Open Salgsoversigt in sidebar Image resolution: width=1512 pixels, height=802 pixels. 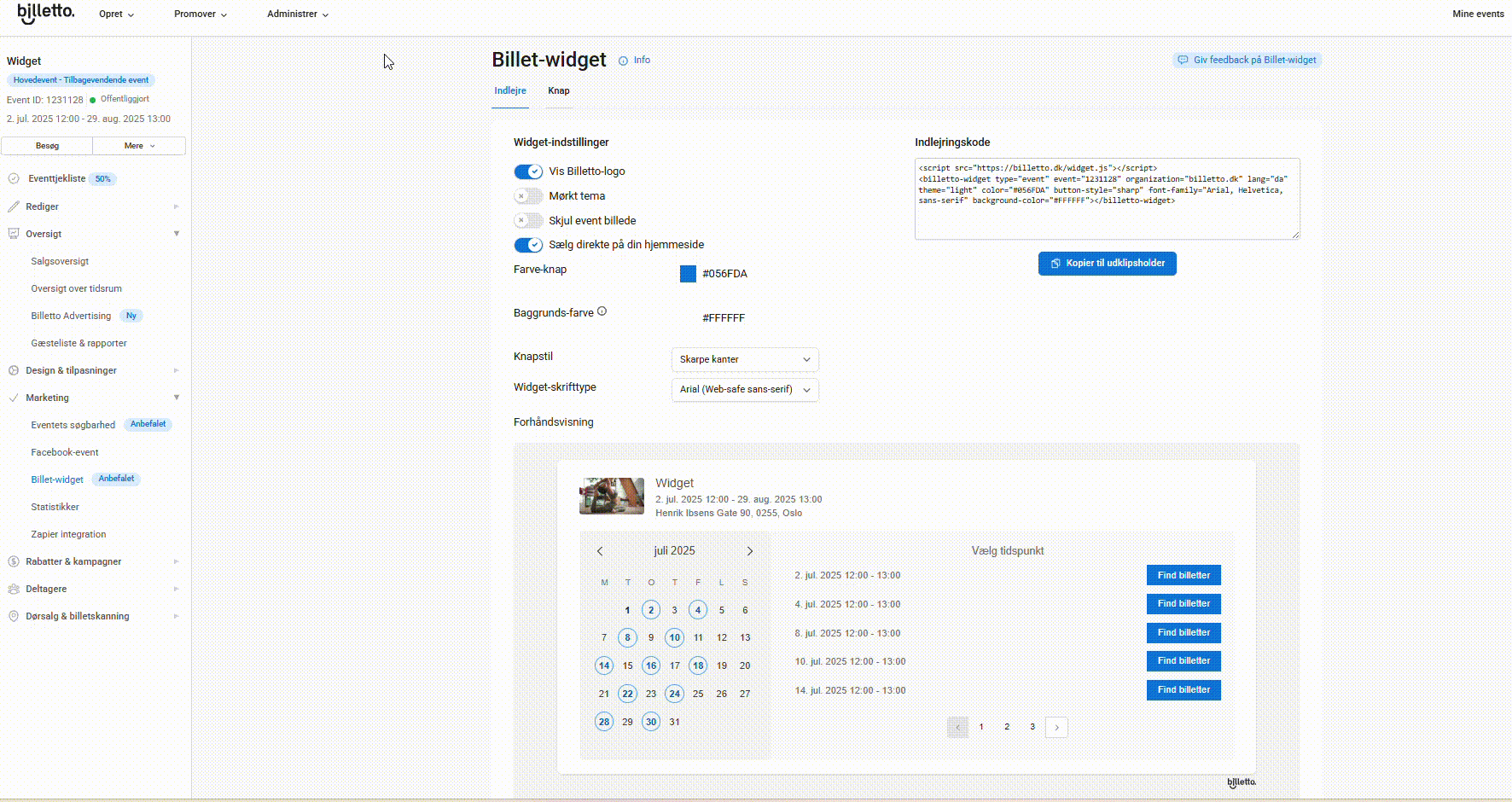(x=60, y=261)
